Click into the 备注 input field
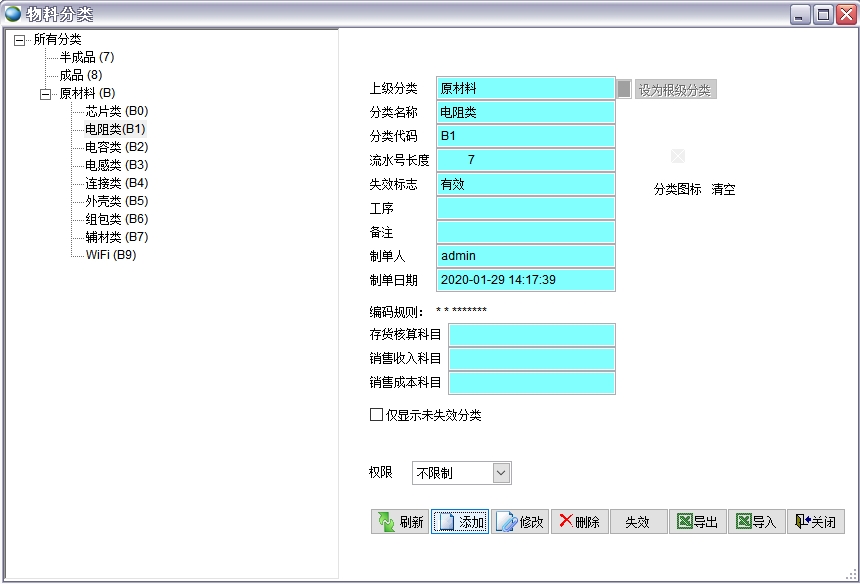 click(526, 232)
